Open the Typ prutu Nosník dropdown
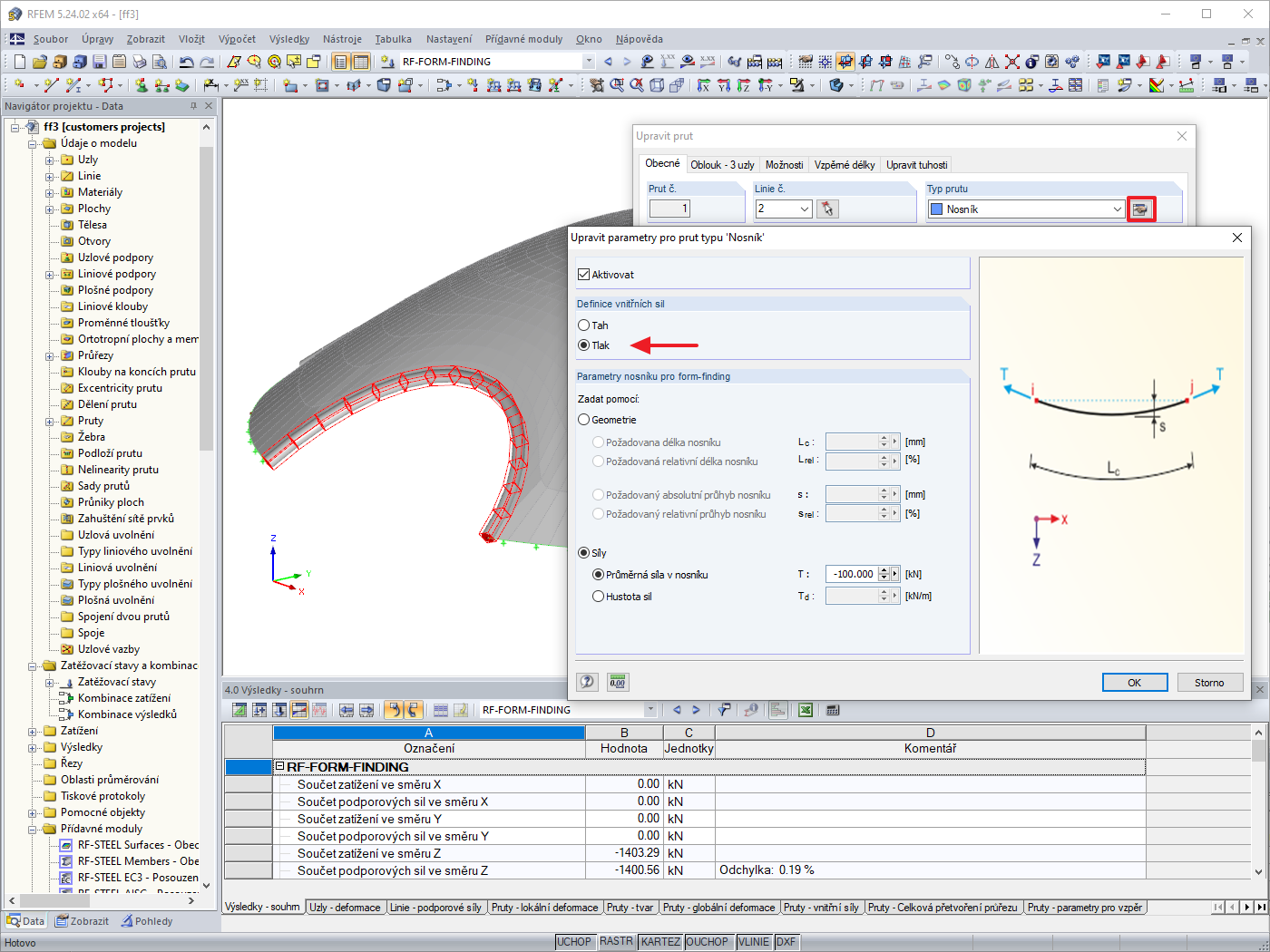 tap(1118, 209)
